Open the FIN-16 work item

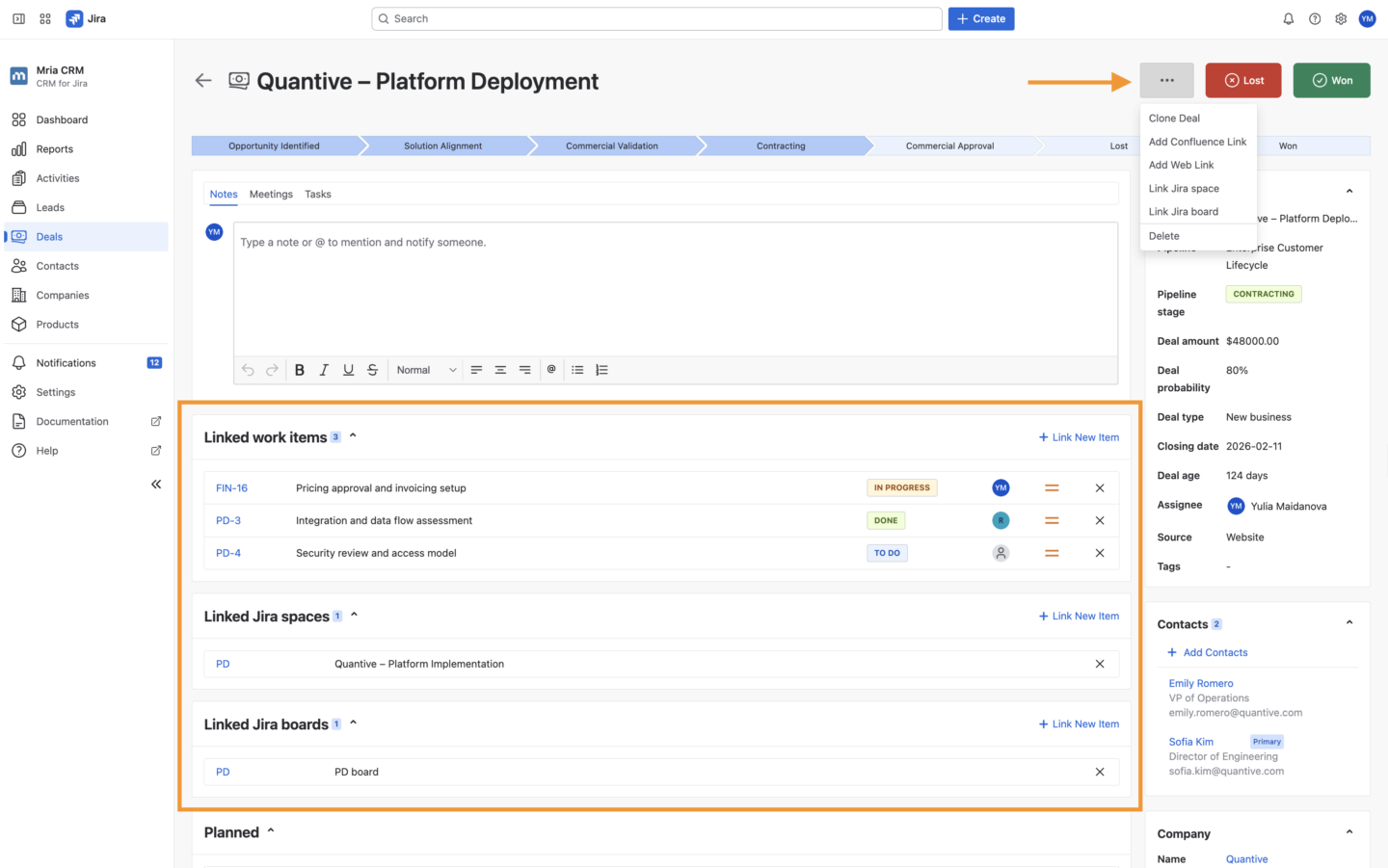pyautogui.click(x=231, y=487)
